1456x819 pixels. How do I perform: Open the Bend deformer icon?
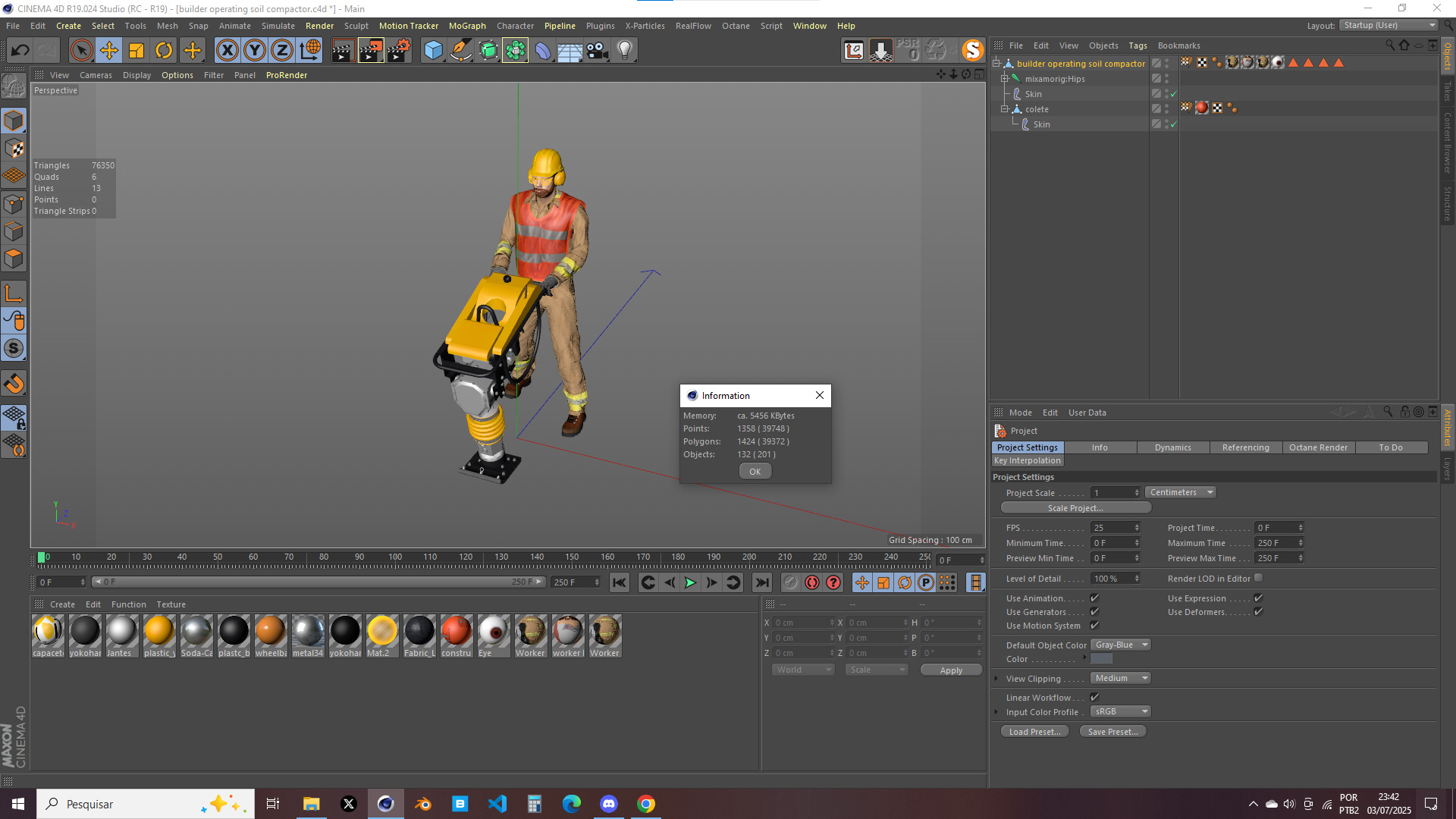(x=543, y=51)
